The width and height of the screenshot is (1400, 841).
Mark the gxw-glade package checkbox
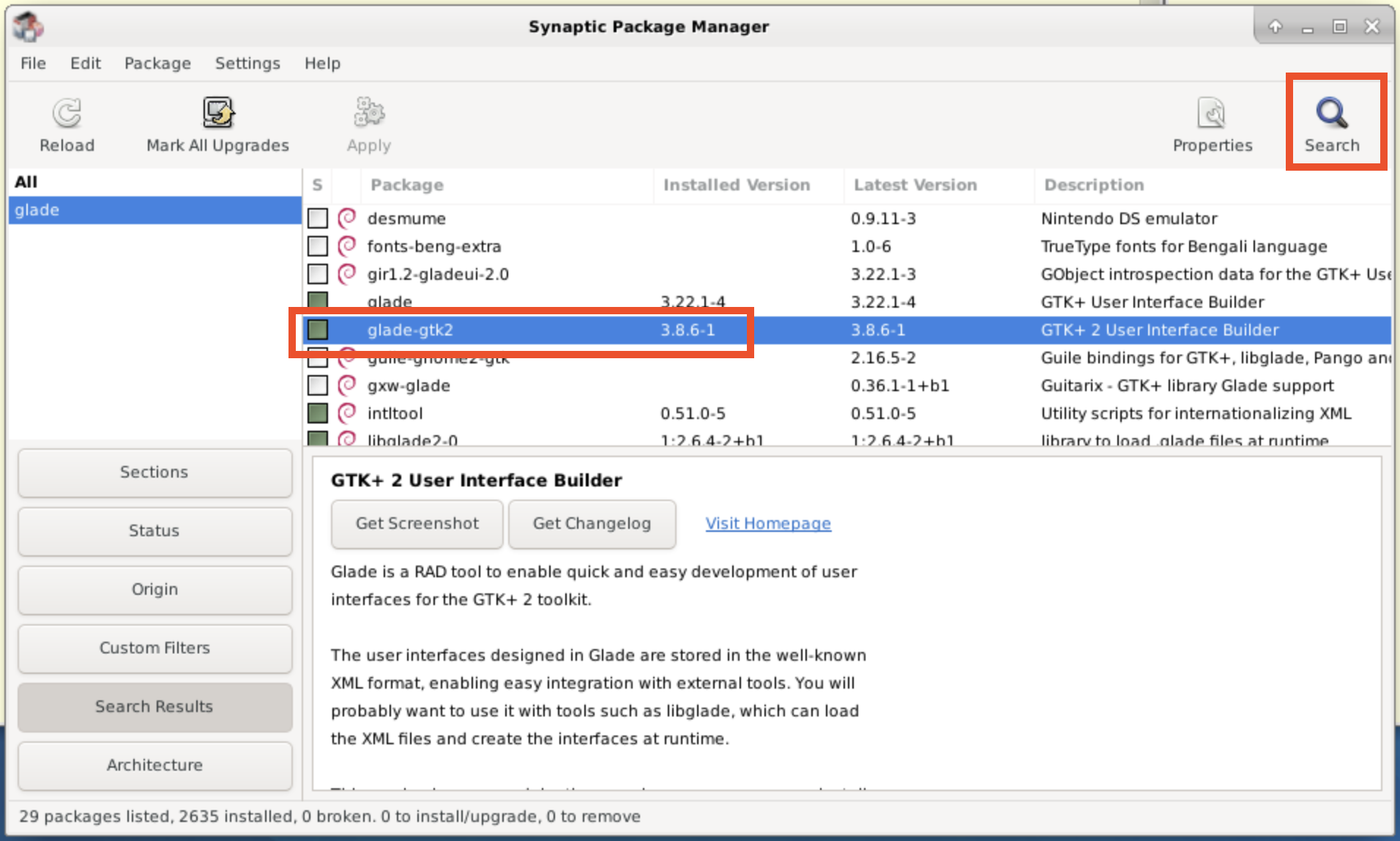point(318,385)
